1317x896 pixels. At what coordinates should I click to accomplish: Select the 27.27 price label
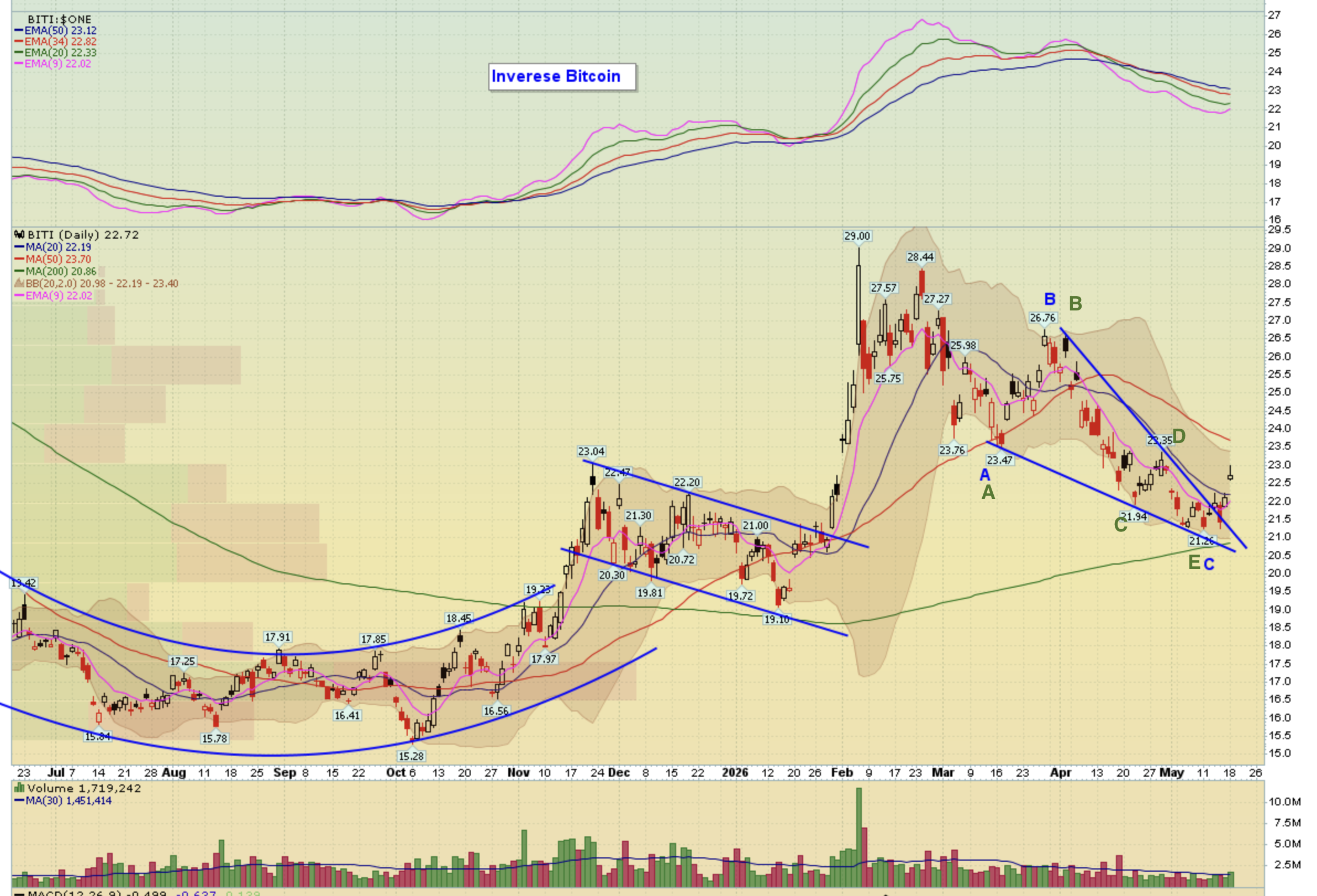pos(937,299)
